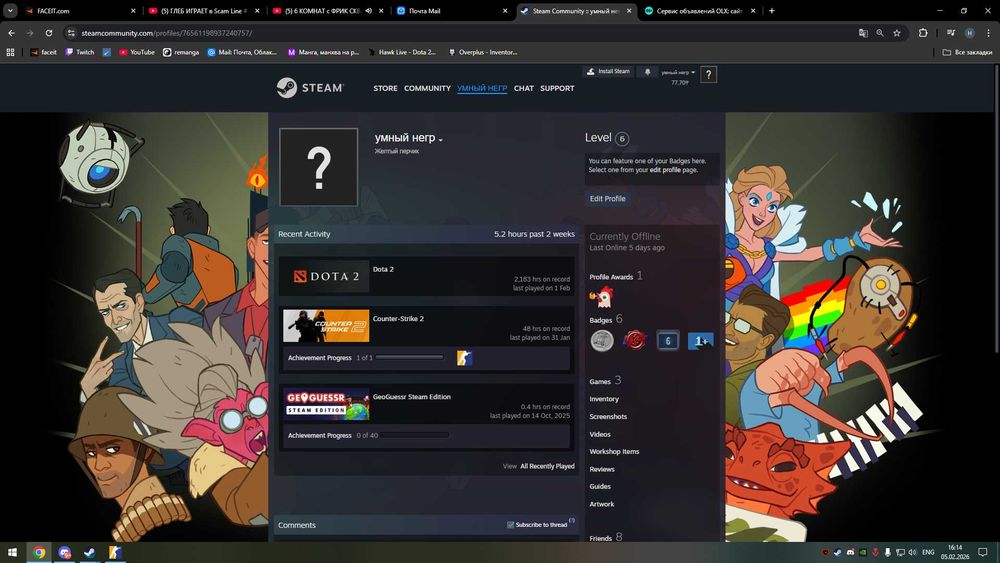Click the page vertical scrollbar

click(x=996, y=207)
